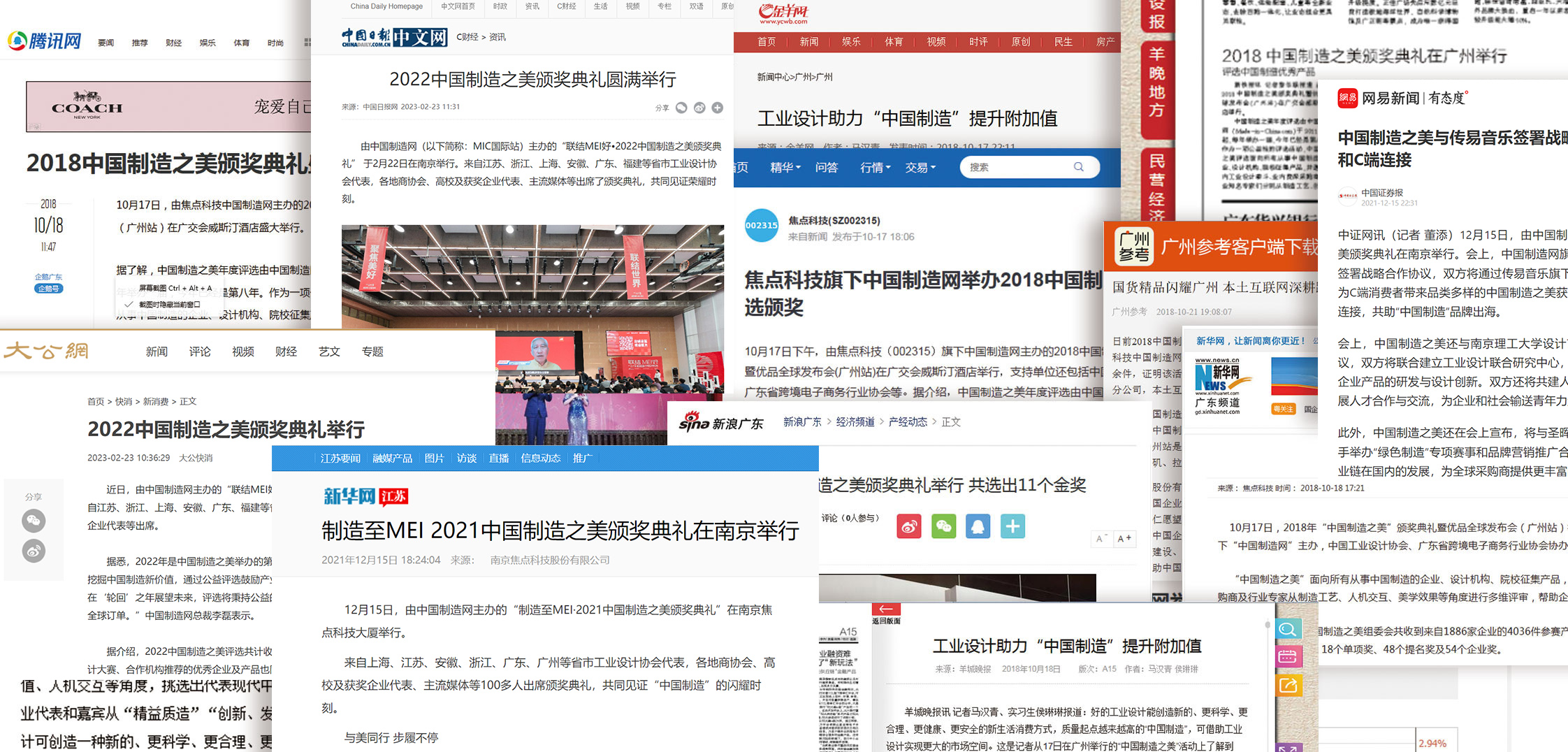Click gray WeChat icon under 分享 sidebar
1568x752 pixels.
[x=34, y=521]
